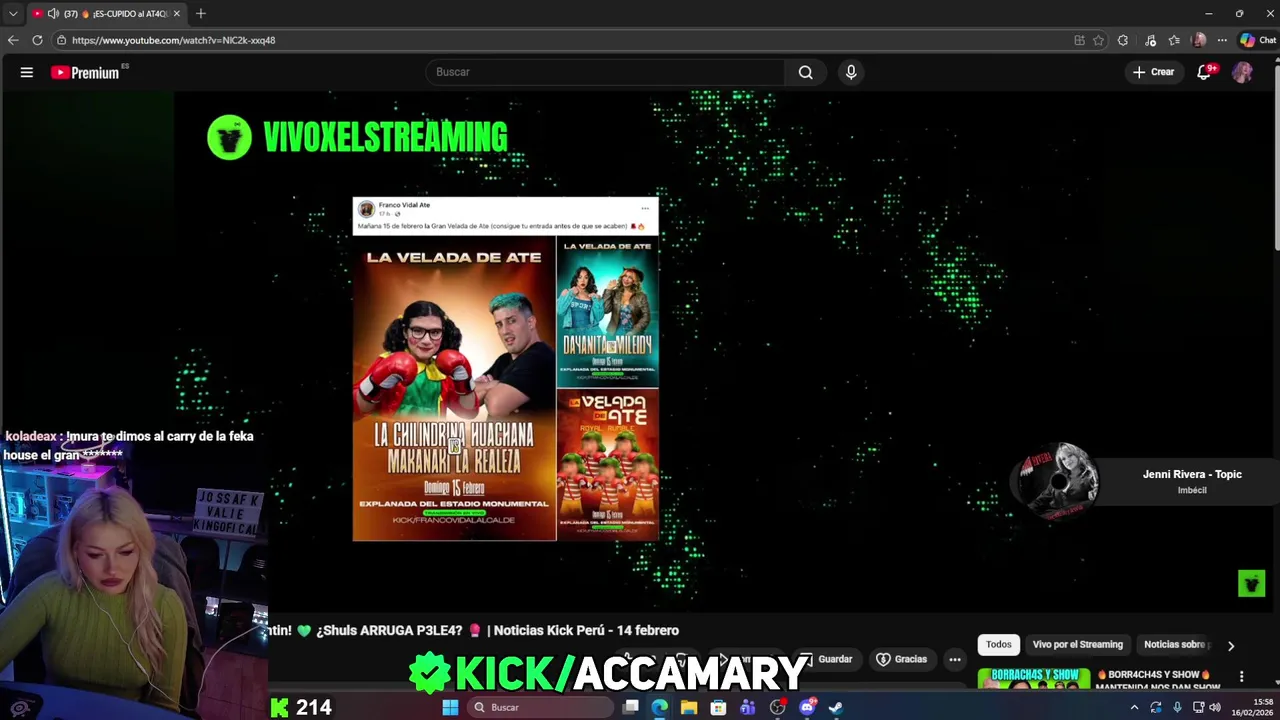
Task: Open the BORRACH4S Y SHOW thumbnail
Action: tap(1034, 680)
